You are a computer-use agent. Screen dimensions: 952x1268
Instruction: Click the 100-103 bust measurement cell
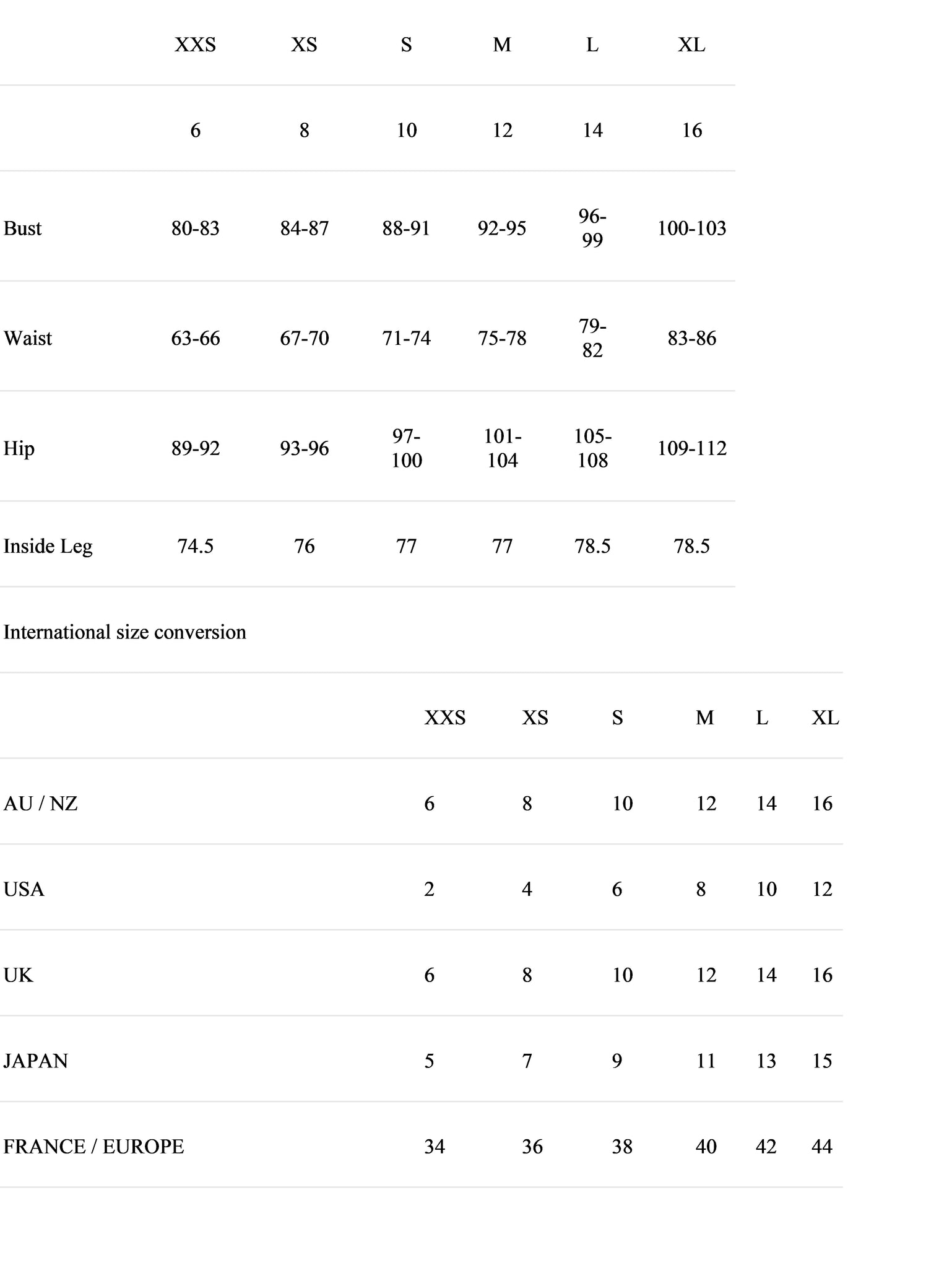tap(691, 228)
